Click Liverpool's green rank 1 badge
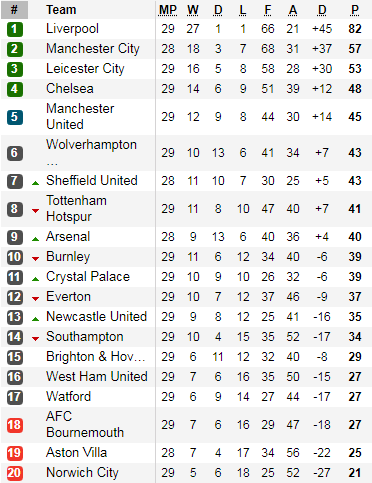The height and width of the screenshot is (483, 372). (15, 29)
